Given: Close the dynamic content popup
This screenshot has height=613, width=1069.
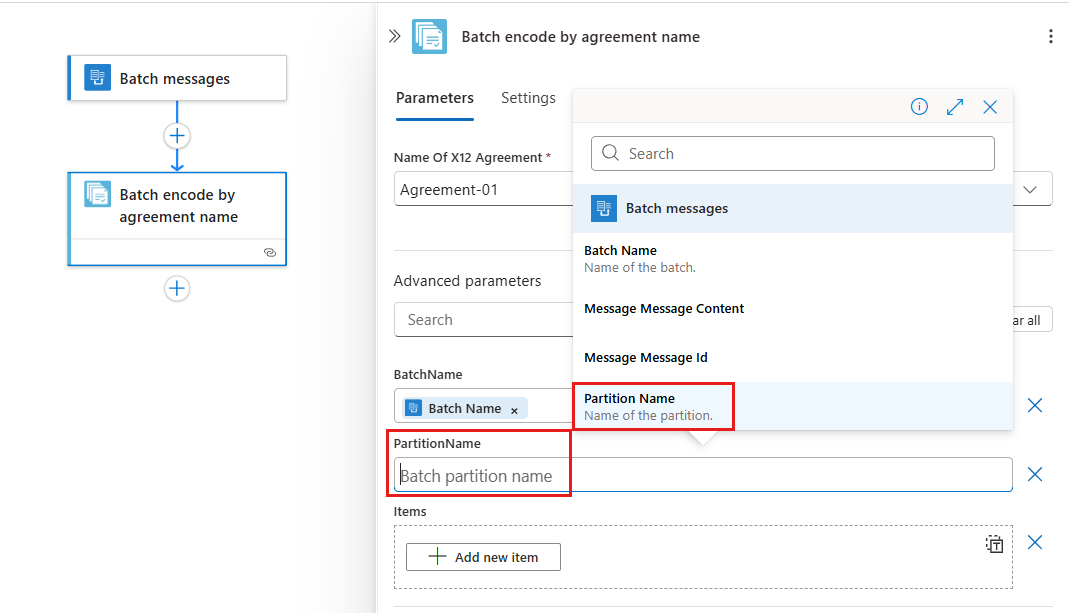Looking at the screenshot, I should click(x=990, y=107).
